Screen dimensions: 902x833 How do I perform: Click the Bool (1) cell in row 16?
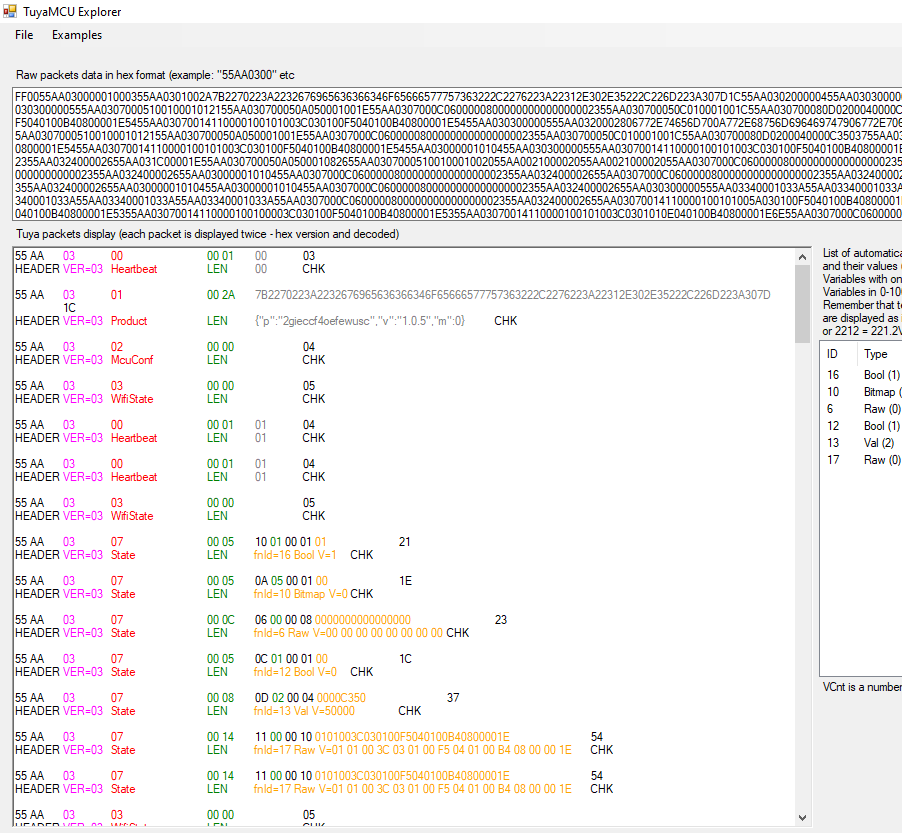pyautogui.click(x=882, y=375)
